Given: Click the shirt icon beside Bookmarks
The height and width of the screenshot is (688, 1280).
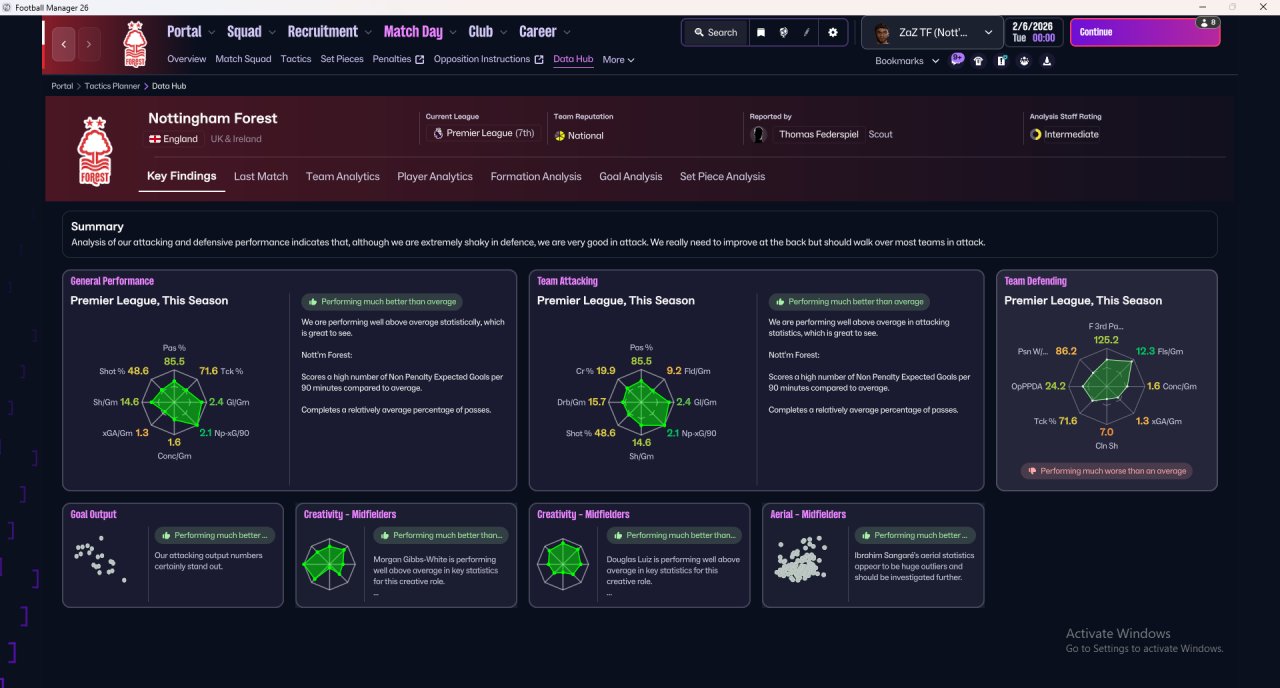Looking at the screenshot, I should pos(978,61).
